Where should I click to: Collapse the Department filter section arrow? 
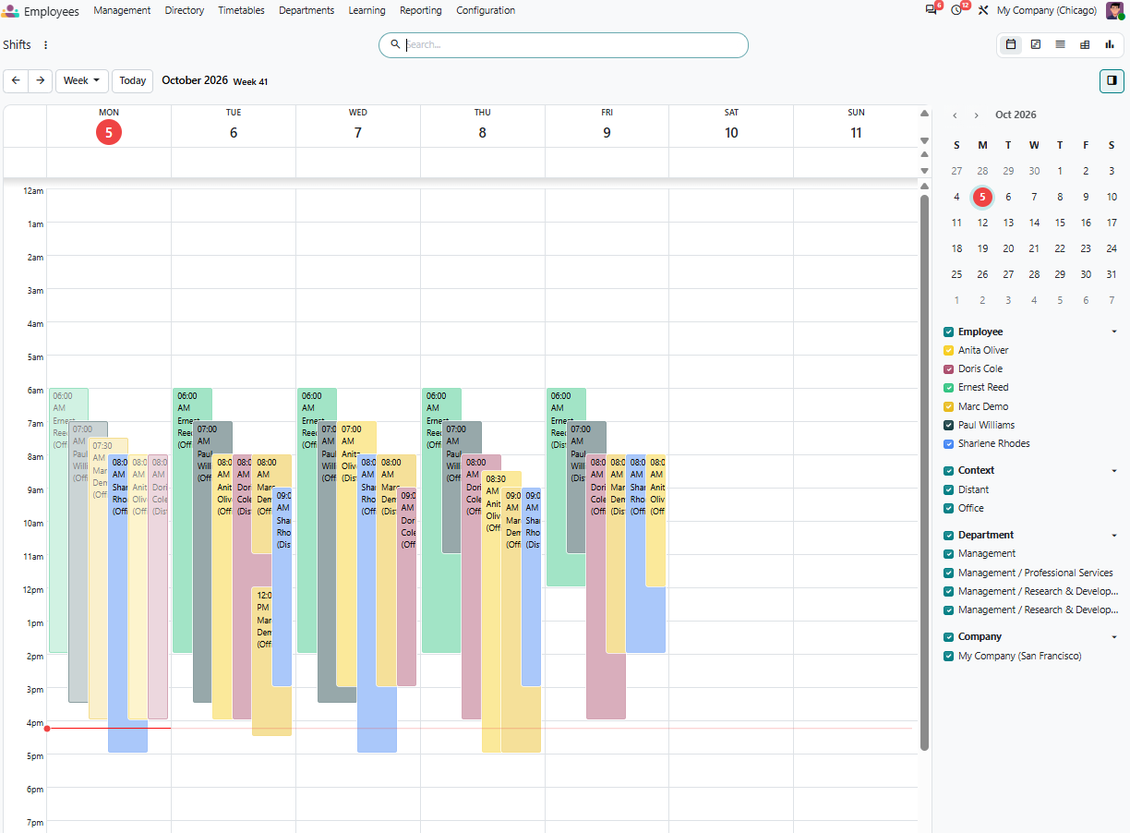[x=1114, y=535]
